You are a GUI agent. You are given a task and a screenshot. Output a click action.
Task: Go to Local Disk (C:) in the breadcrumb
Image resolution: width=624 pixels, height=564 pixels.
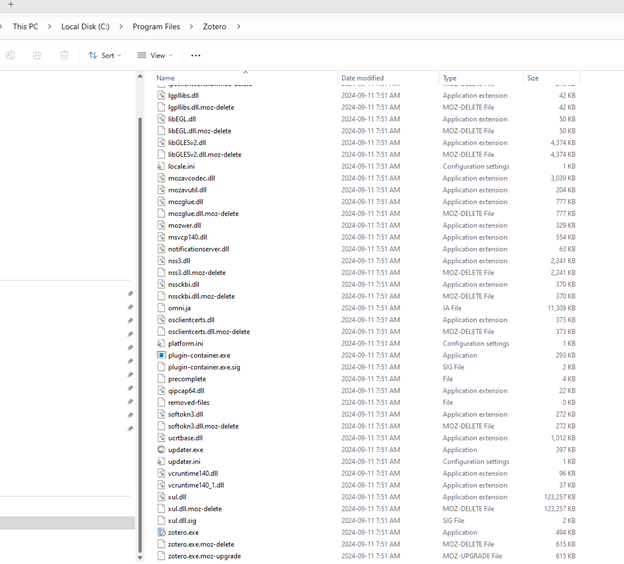[x=85, y=27]
